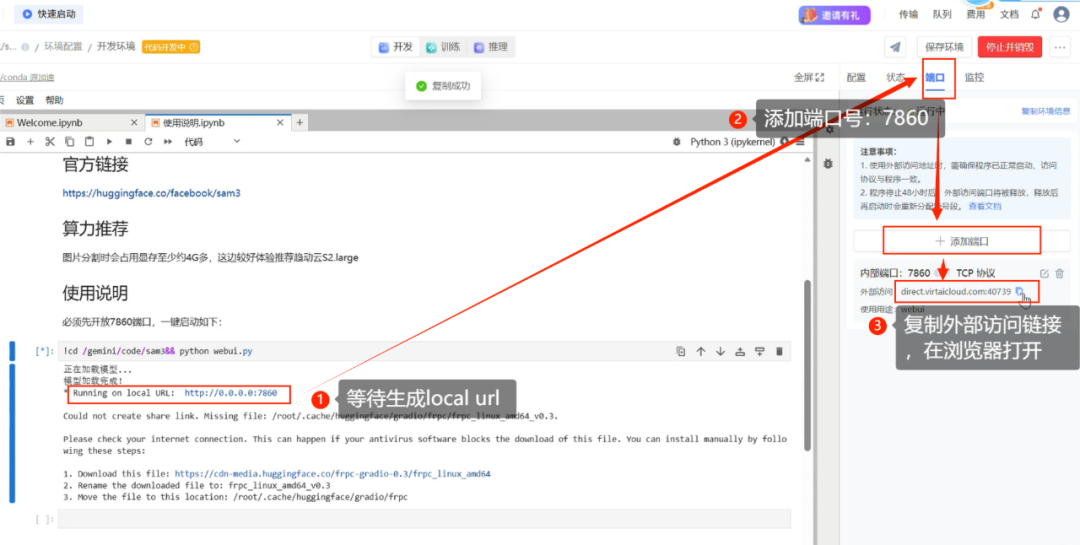Click the 代码开发中 status badge

pyautogui.click(x=171, y=47)
